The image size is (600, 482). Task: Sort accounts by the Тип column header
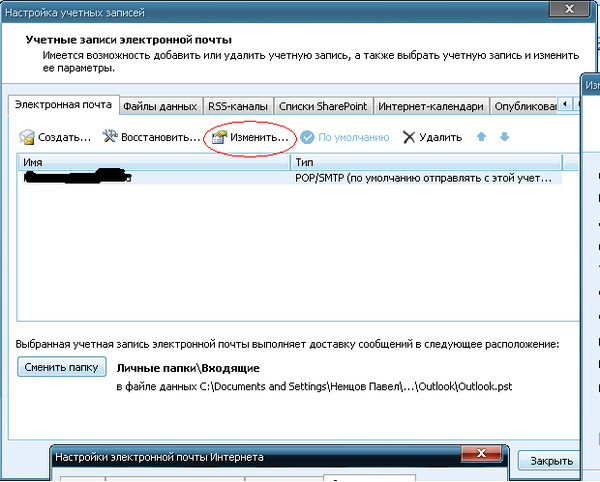(x=425, y=161)
